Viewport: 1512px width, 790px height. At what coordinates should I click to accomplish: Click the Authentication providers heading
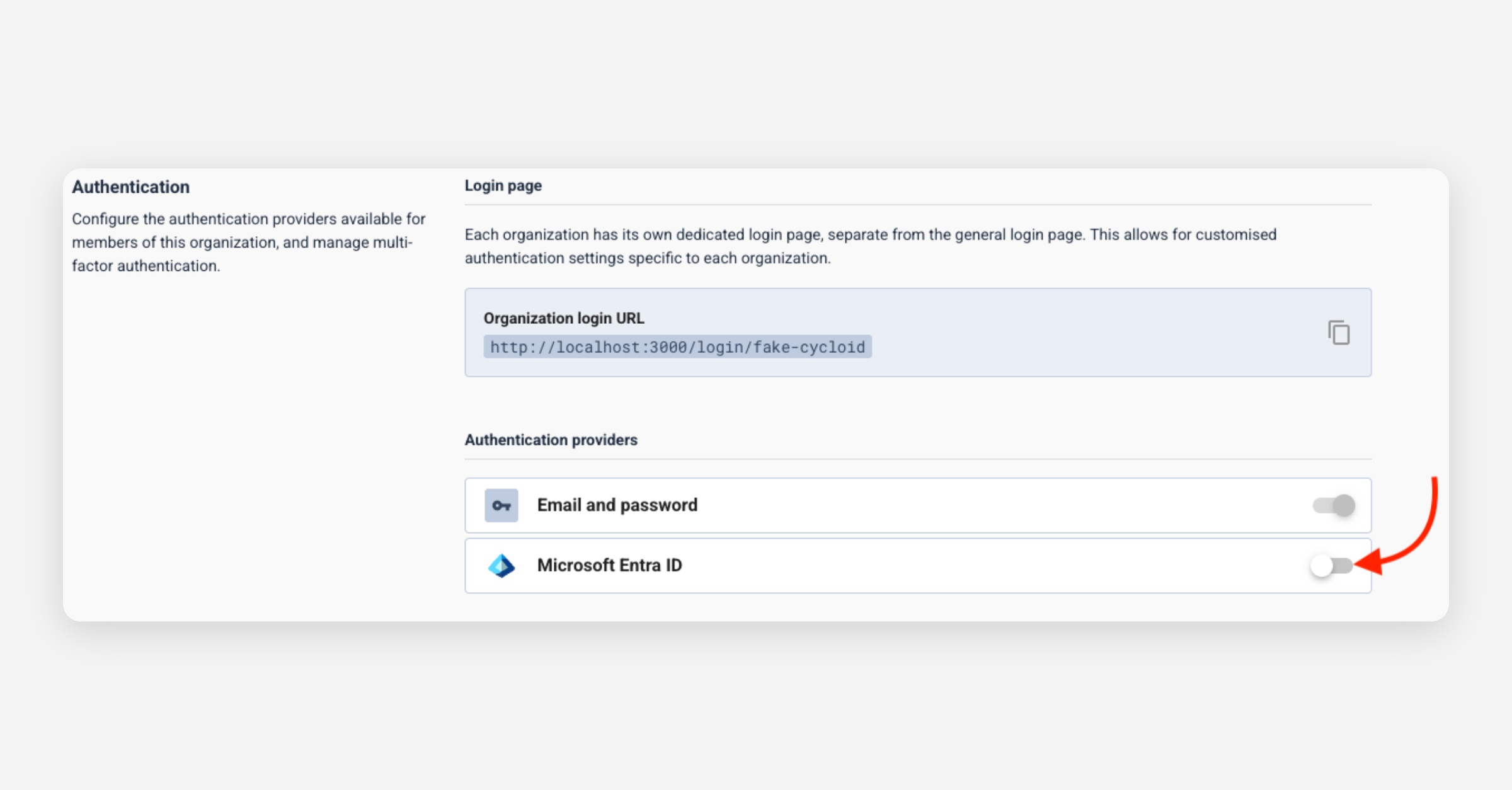(x=551, y=440)
